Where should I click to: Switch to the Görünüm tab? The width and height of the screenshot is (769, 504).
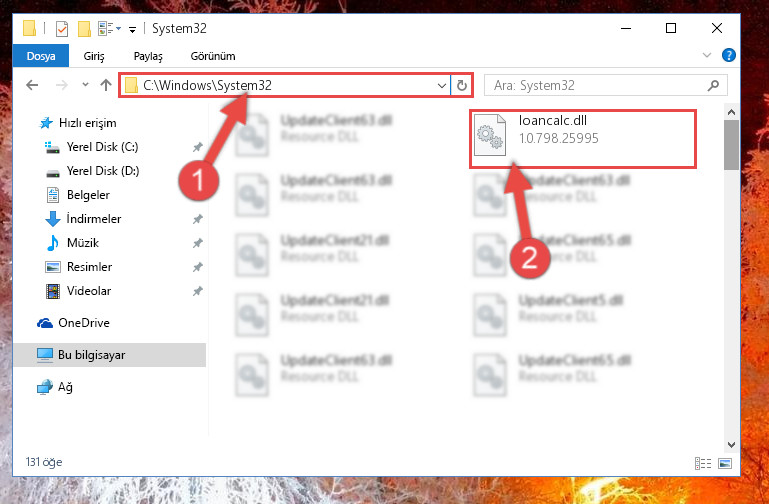[213, 56]
